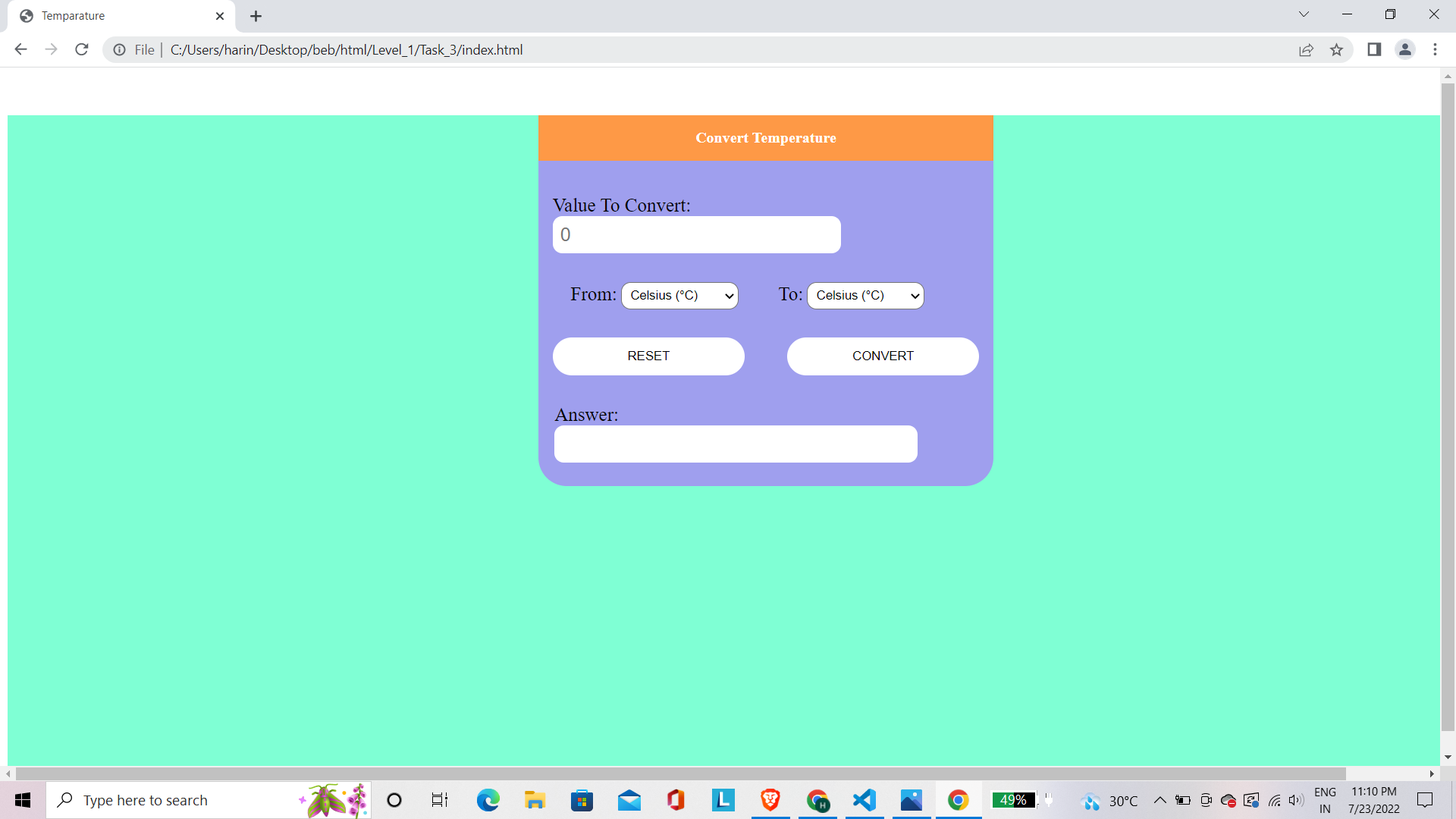
Task: Launch Brave browser from the taskbar
Action: (x=770, y=800)
